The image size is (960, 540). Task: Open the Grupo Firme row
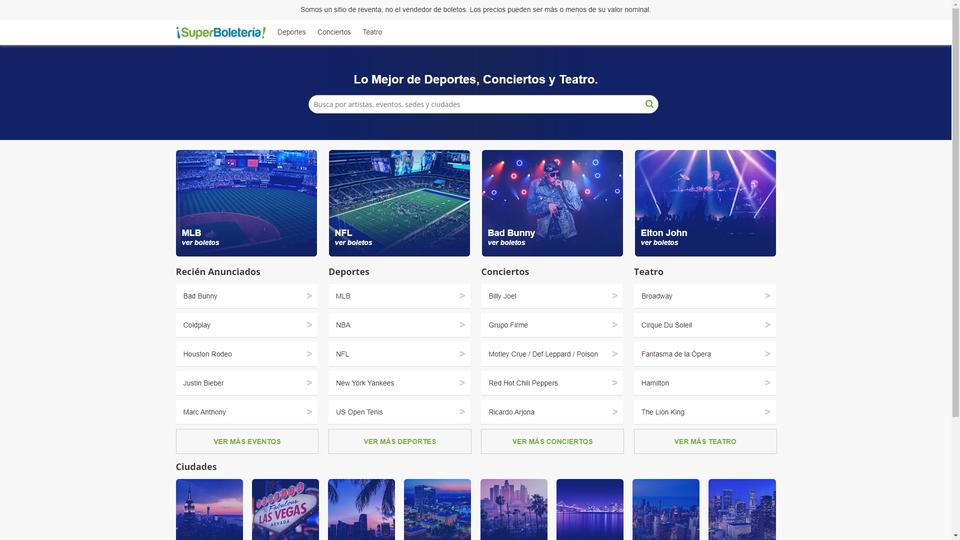click(x=552, y=325)
